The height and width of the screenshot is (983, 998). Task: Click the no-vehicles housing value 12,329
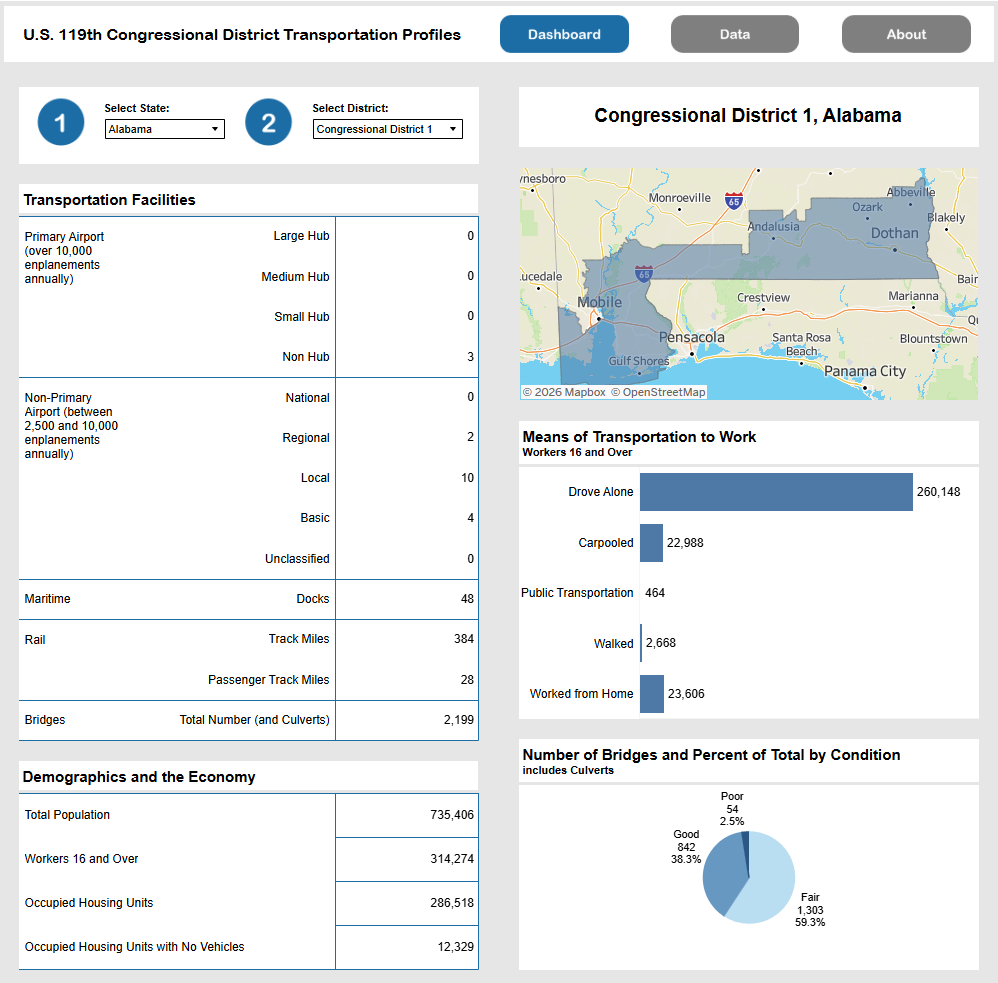456,947
